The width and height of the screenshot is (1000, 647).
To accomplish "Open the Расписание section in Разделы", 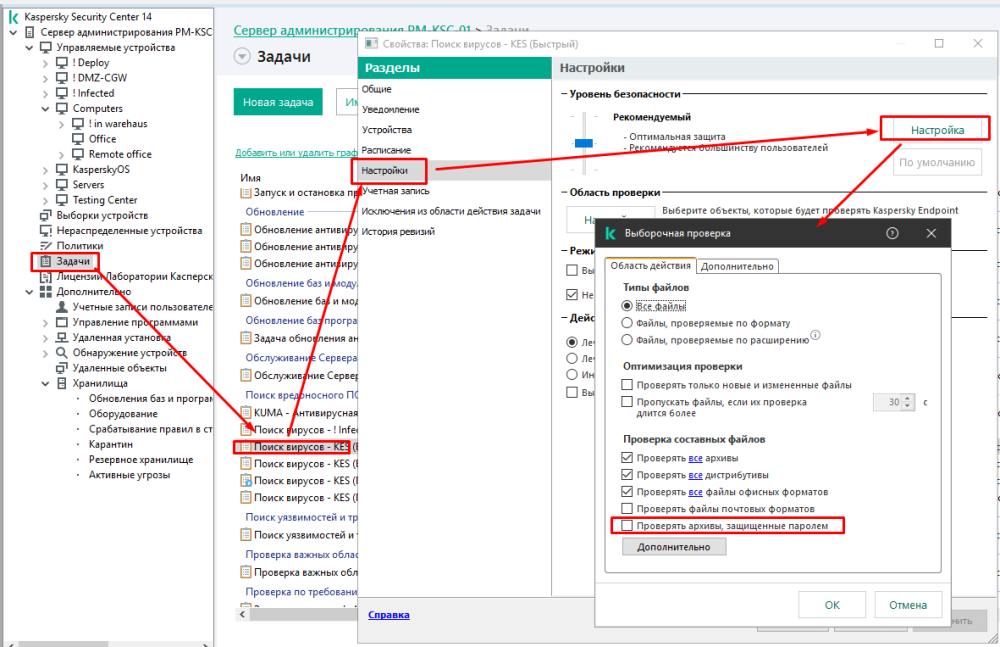I will [385, 150].
